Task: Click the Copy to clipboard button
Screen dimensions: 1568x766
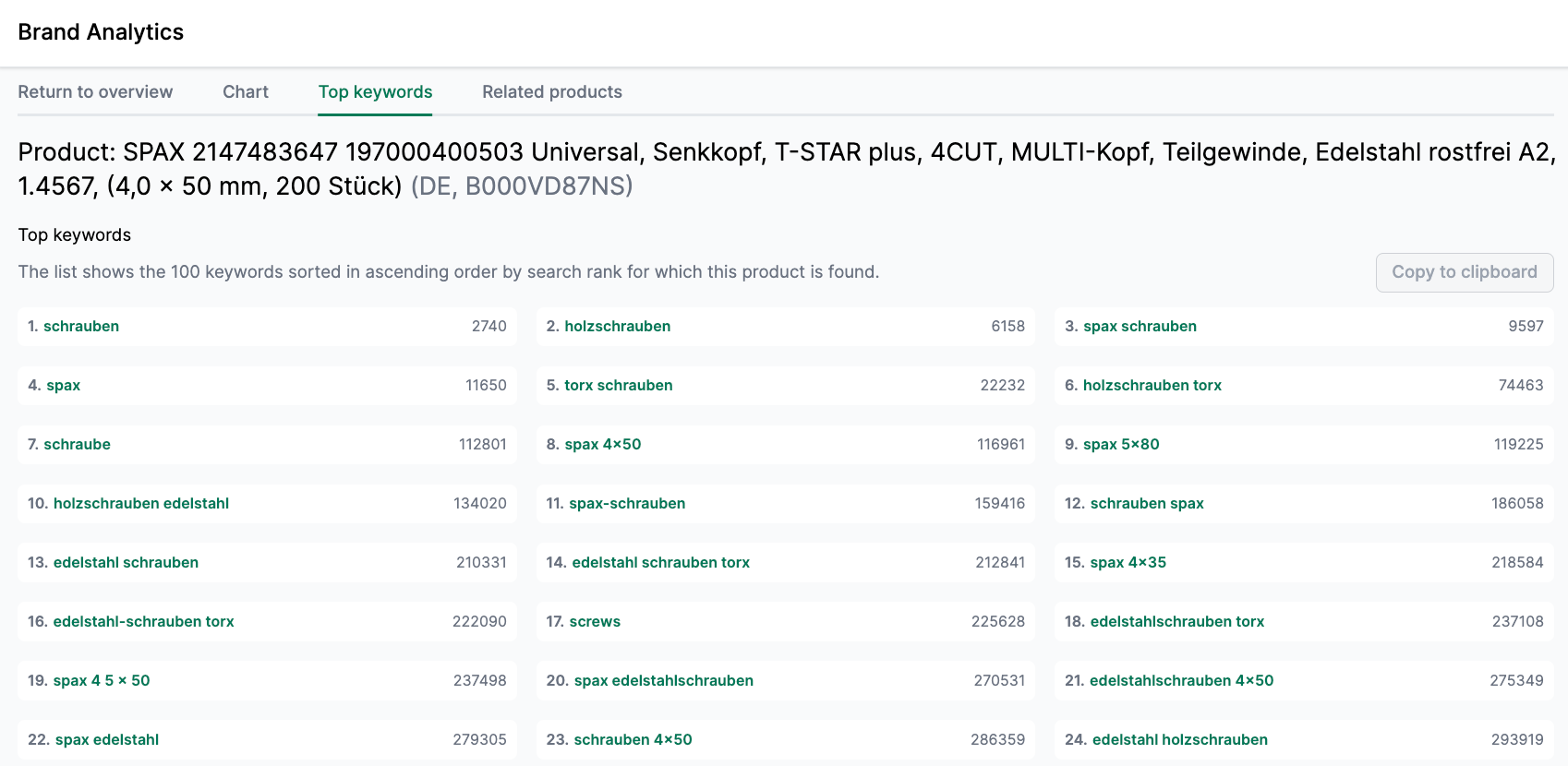Action: pos(1465,272)
